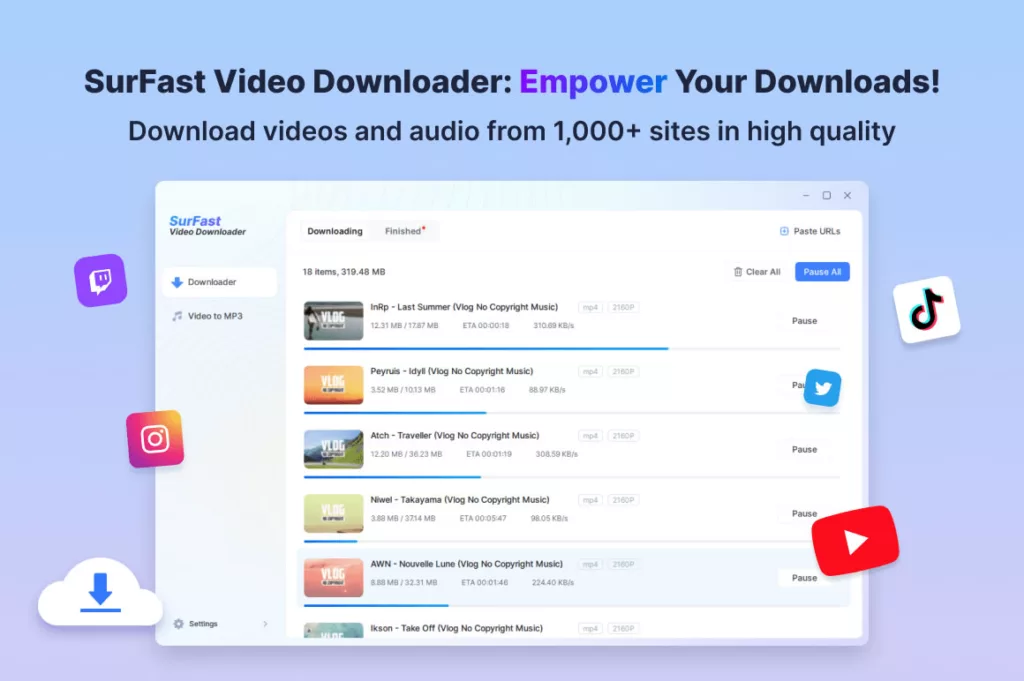
Task: Click the Video to MP3 music note icon
Action: 177,316
